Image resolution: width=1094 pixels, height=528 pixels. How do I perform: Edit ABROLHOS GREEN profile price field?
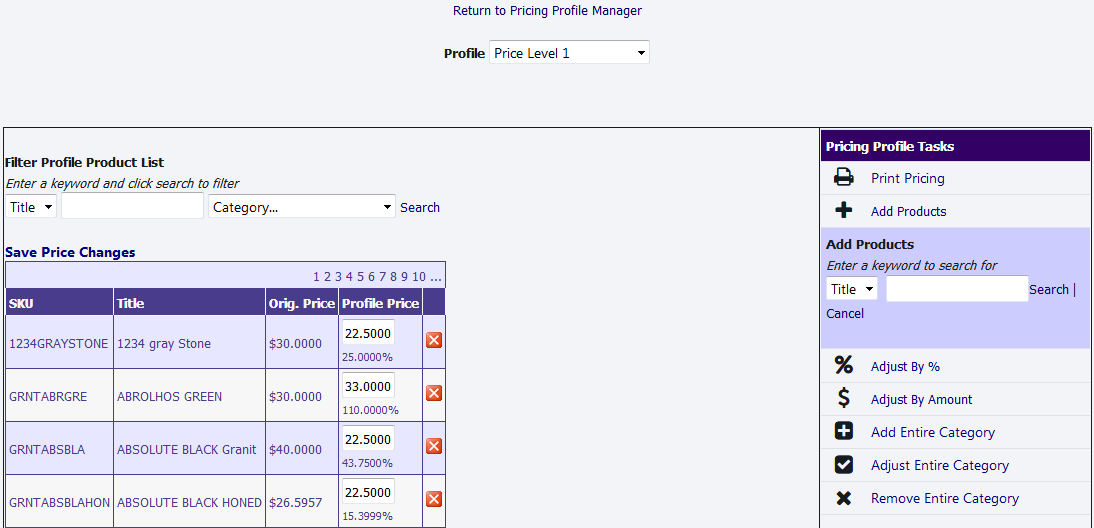(x=368, y=386)
